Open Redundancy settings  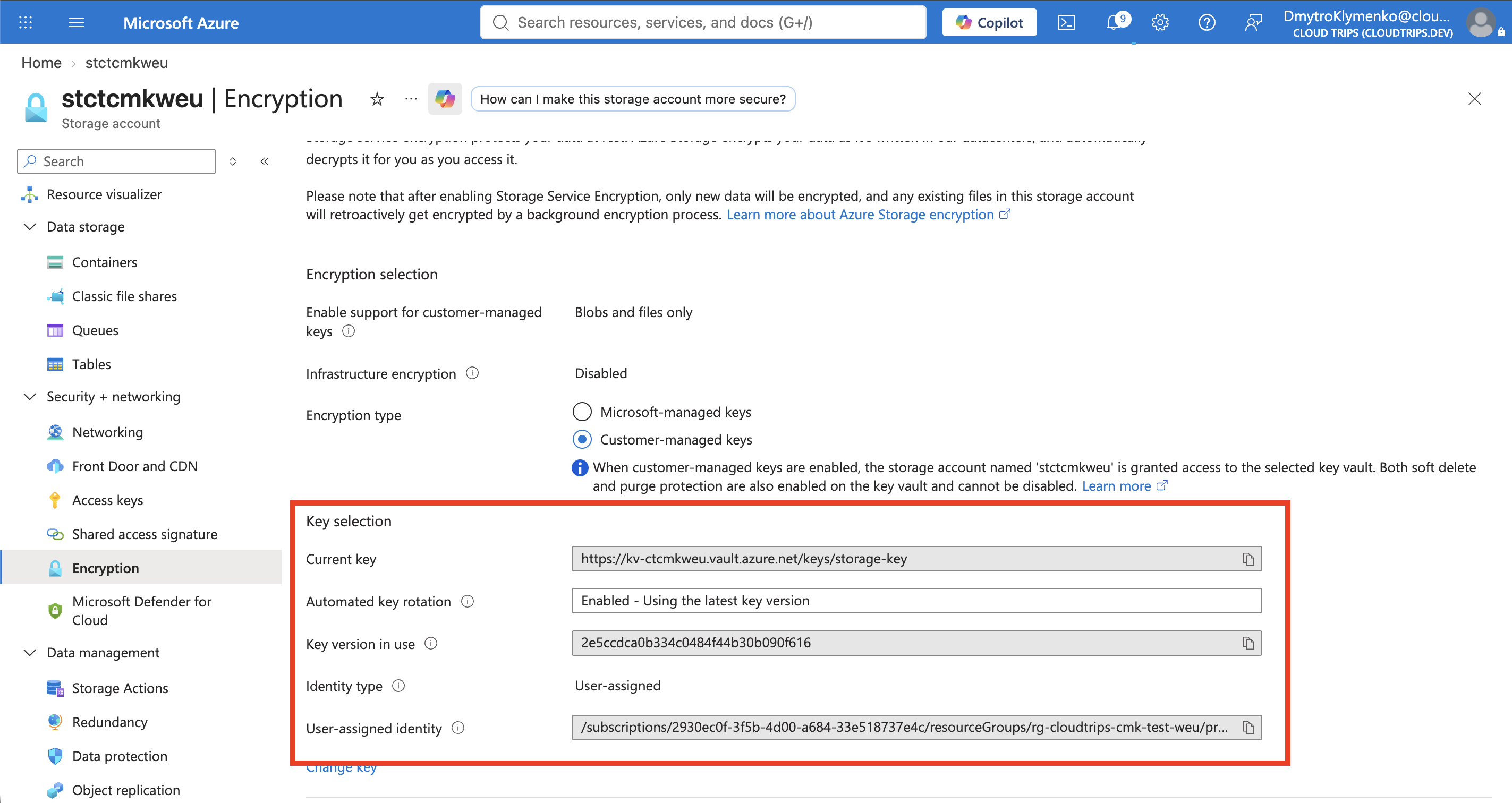click(110, 722)
